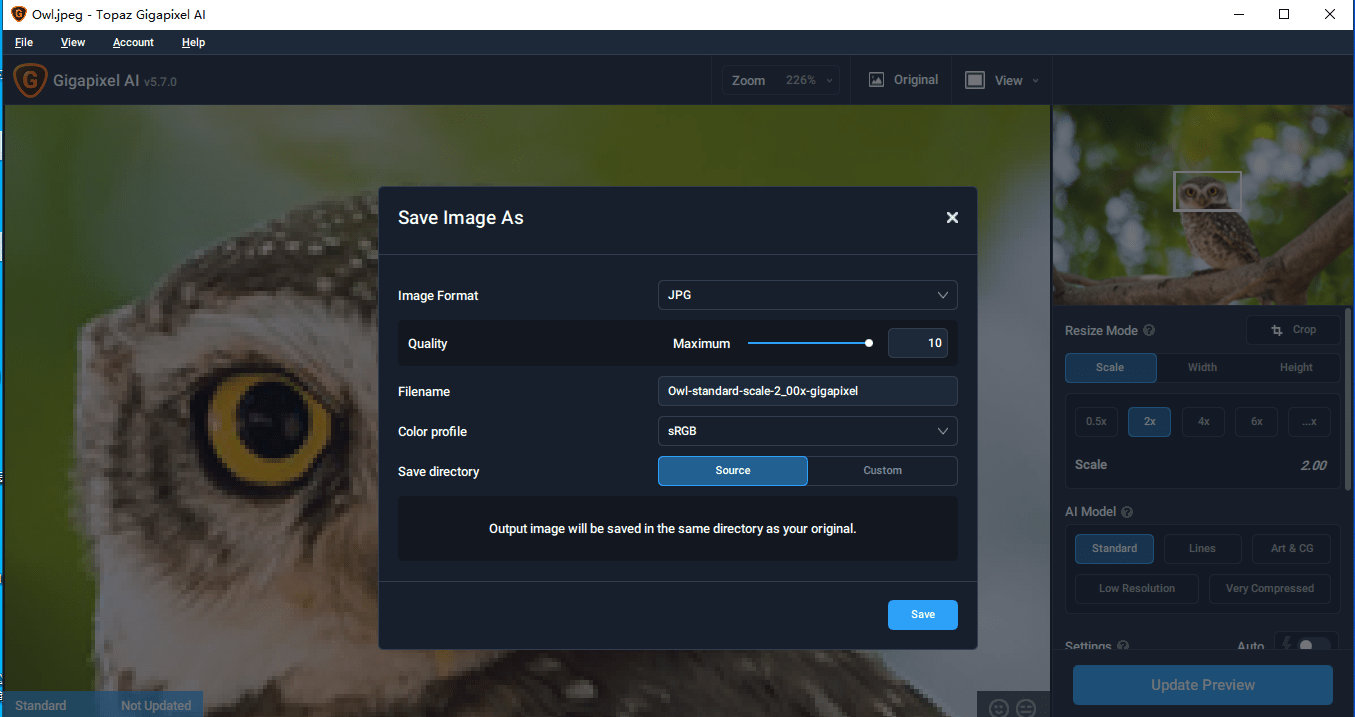This screenshot has width=1355, height=717.
Task: Click Resize Mode help question icon
Action: pos(1149,330)
